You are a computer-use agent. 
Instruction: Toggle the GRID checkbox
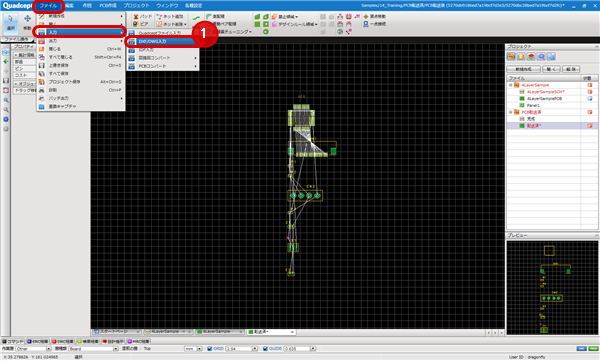[x=209, y=349]
